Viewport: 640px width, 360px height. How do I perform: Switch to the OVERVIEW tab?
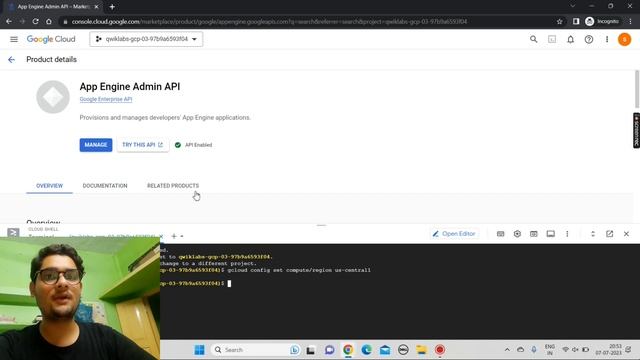(x=49, y=186)
